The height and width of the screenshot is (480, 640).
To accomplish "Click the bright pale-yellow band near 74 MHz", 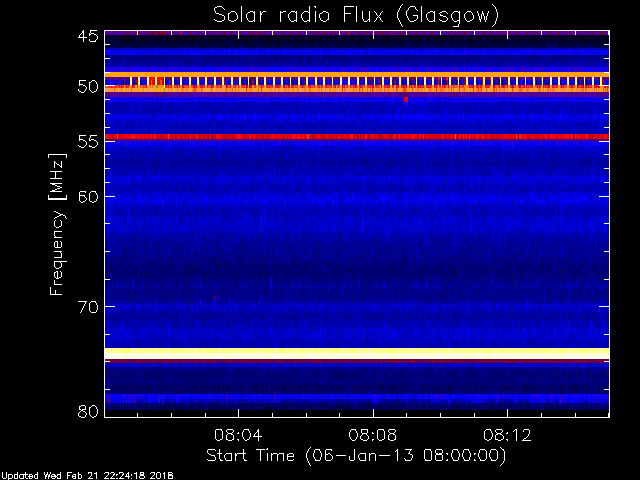I will [357, 353].
